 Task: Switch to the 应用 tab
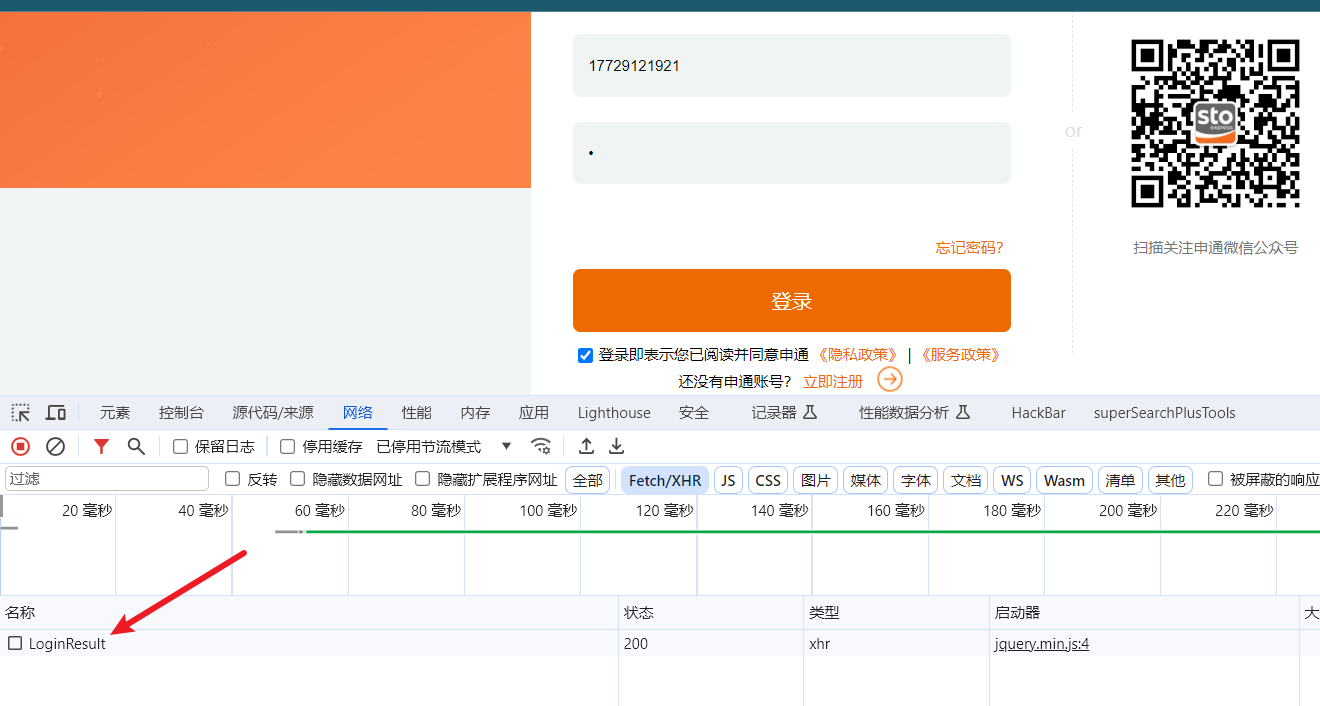(534, 413)
